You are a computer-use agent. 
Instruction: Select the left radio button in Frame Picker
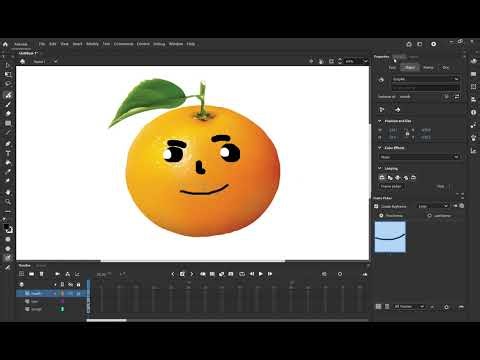click(x=381, y=216)
